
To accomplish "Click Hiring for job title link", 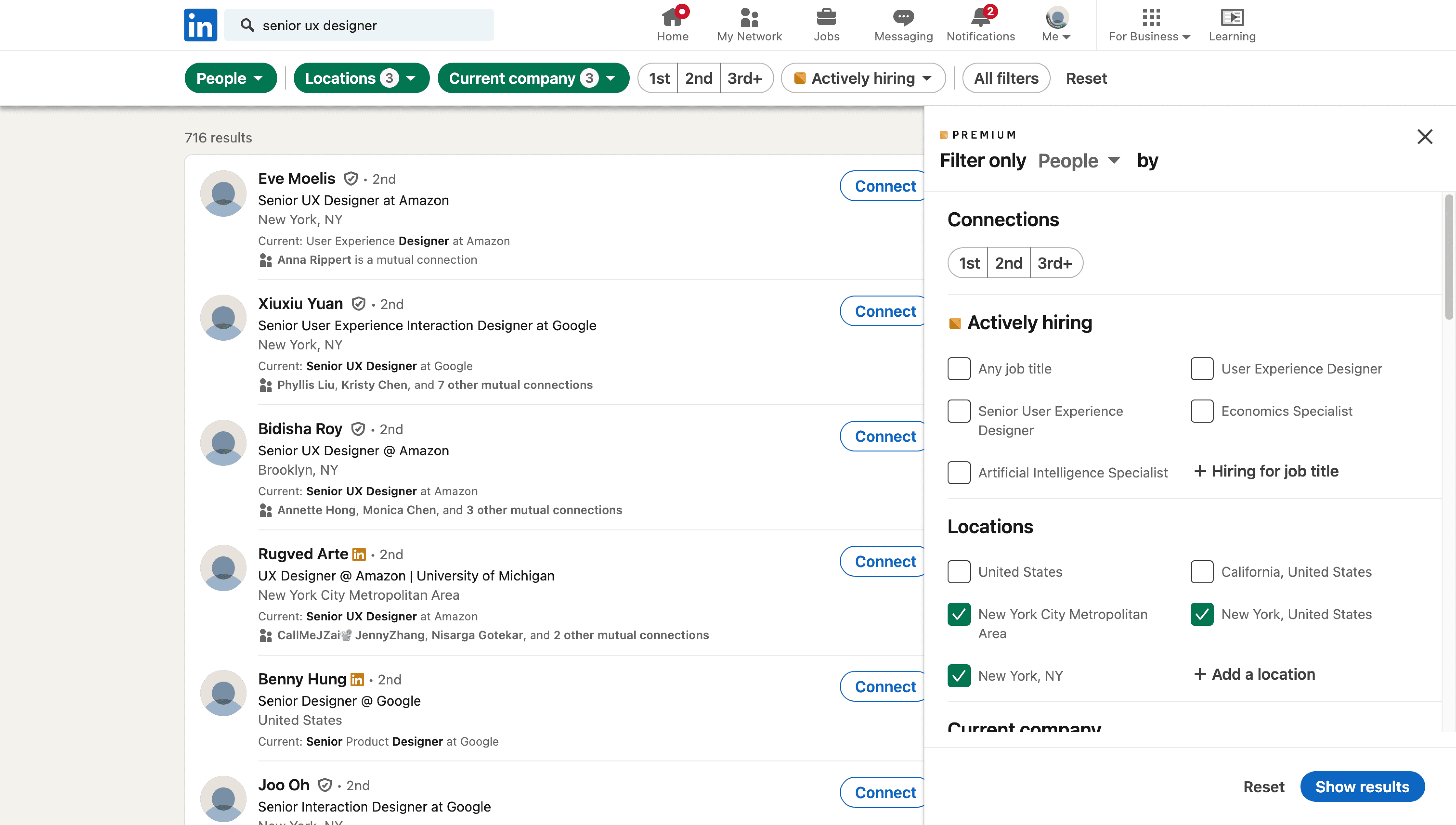I will (1266, 471).
